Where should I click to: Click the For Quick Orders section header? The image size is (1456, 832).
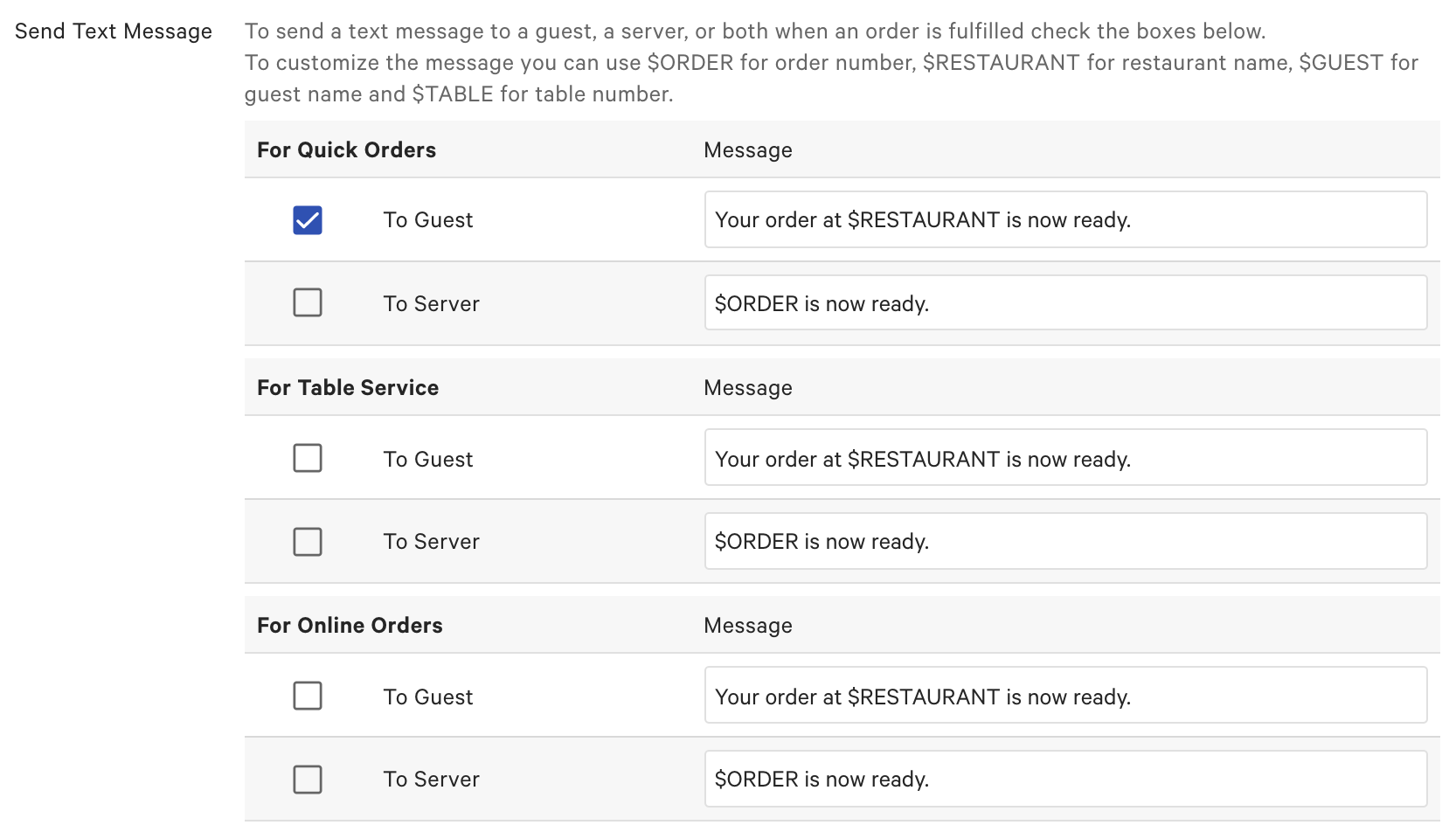[x=346, y=149]
